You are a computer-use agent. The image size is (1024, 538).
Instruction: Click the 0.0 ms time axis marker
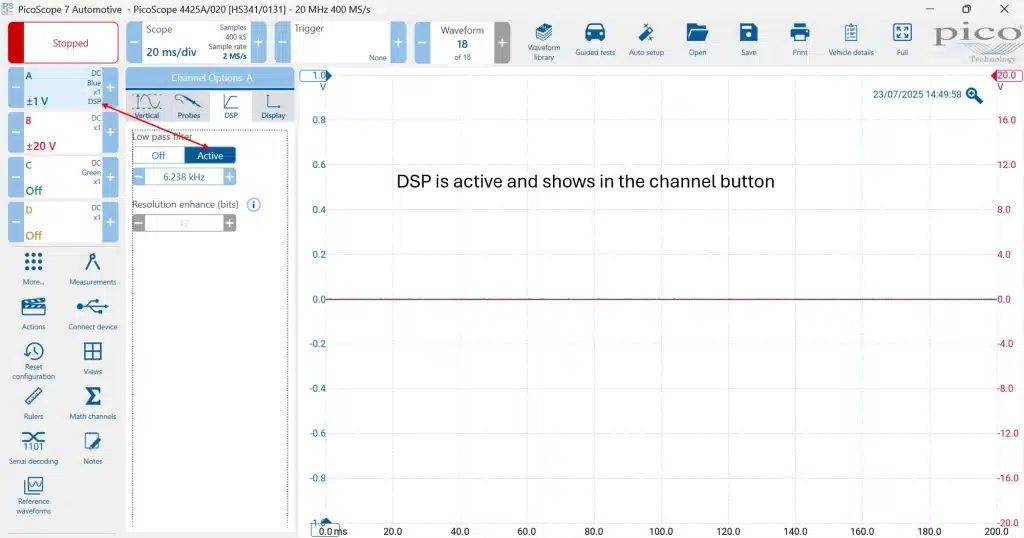[x=326, y=530]
